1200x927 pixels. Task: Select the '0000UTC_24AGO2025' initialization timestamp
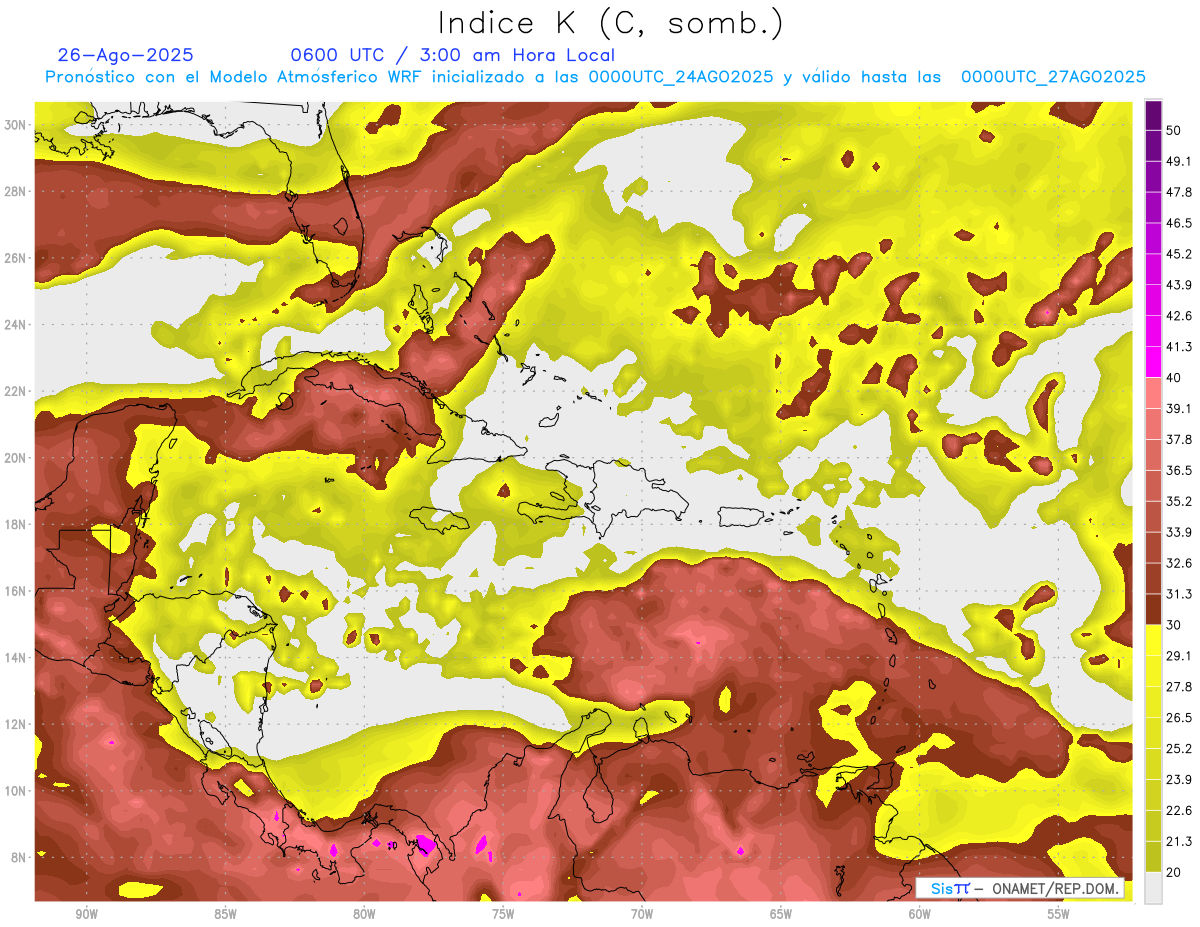pos(681,77)
